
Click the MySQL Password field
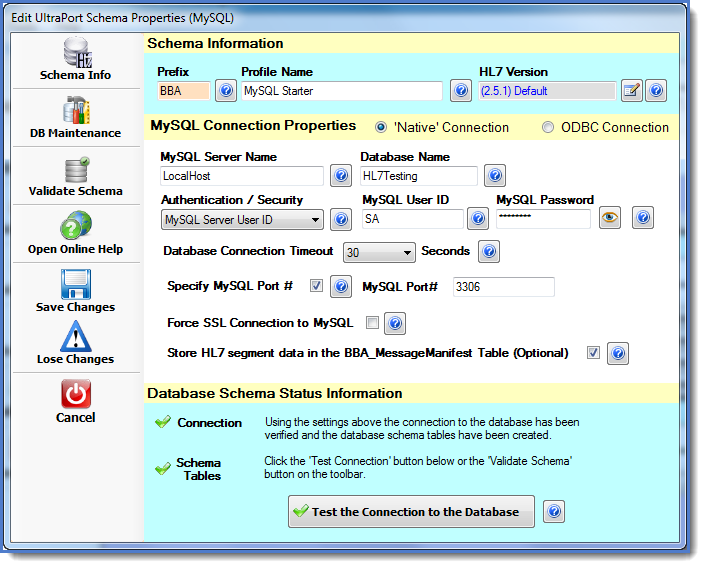[543, 219]
